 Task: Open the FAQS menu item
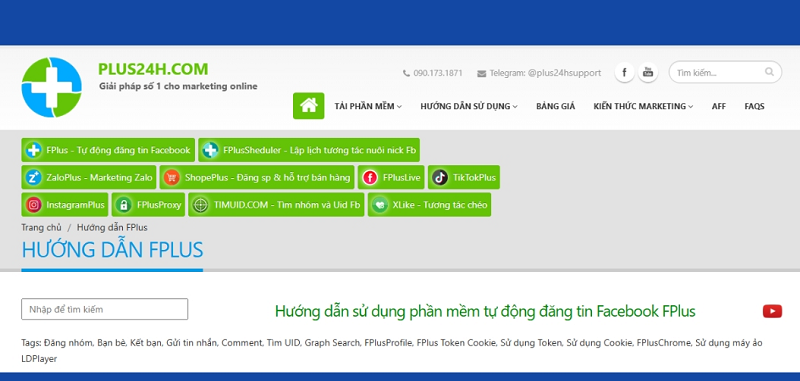click(x=754, y=106)
